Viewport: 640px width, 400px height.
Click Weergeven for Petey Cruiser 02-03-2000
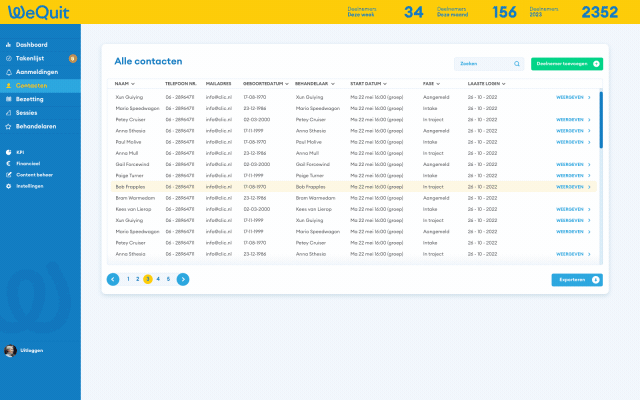[x=573, y=120]
